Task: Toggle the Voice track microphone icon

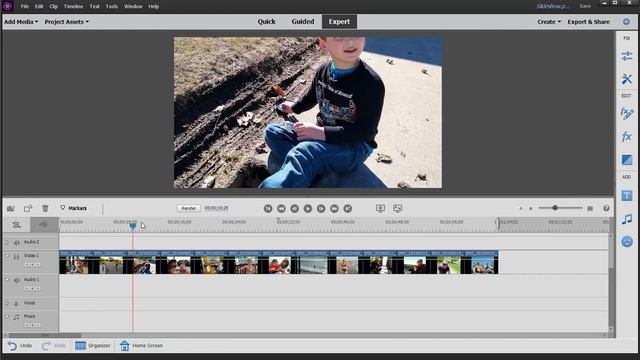Action: 16,304
